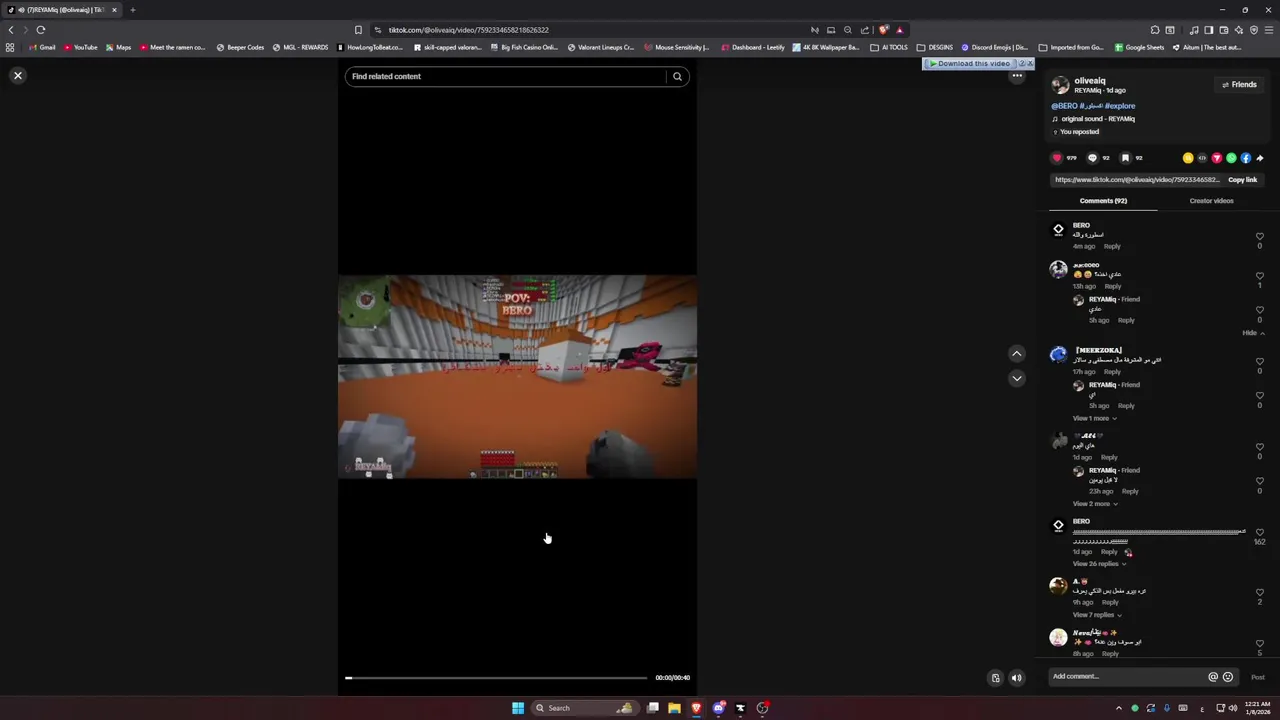1280x720 pixels.
Task: Like MEERZOKA's comment
Action: click(x=1259, y=362)
